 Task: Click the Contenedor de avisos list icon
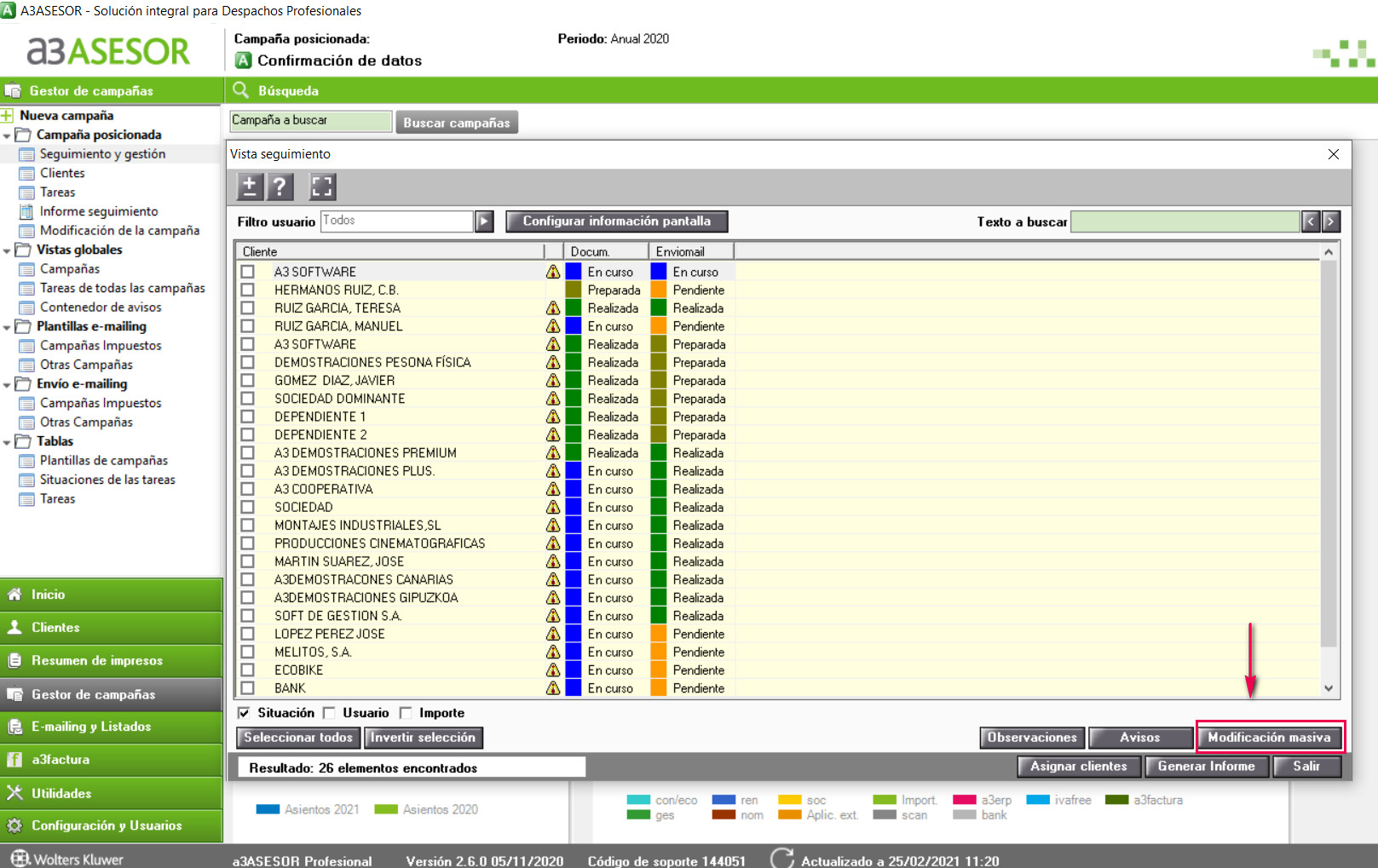click(27, 308)
